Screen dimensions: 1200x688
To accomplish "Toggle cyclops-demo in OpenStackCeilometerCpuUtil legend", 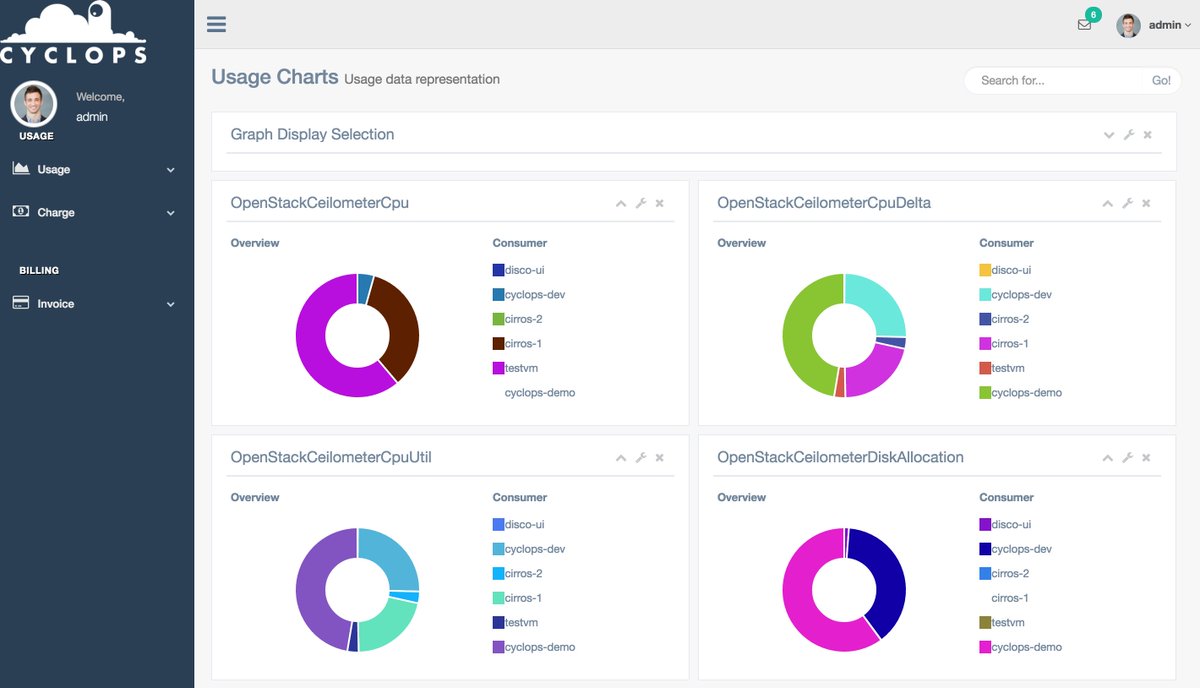I will point(534,647).
